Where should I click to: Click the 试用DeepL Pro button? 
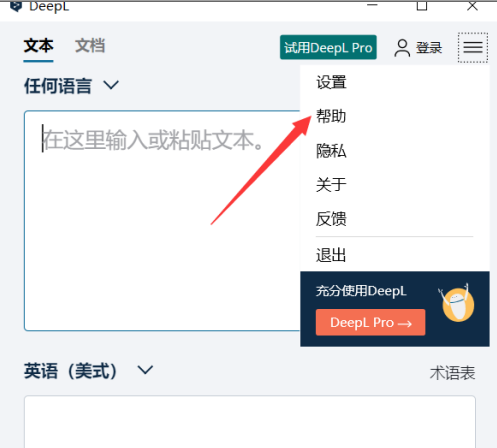328,47
